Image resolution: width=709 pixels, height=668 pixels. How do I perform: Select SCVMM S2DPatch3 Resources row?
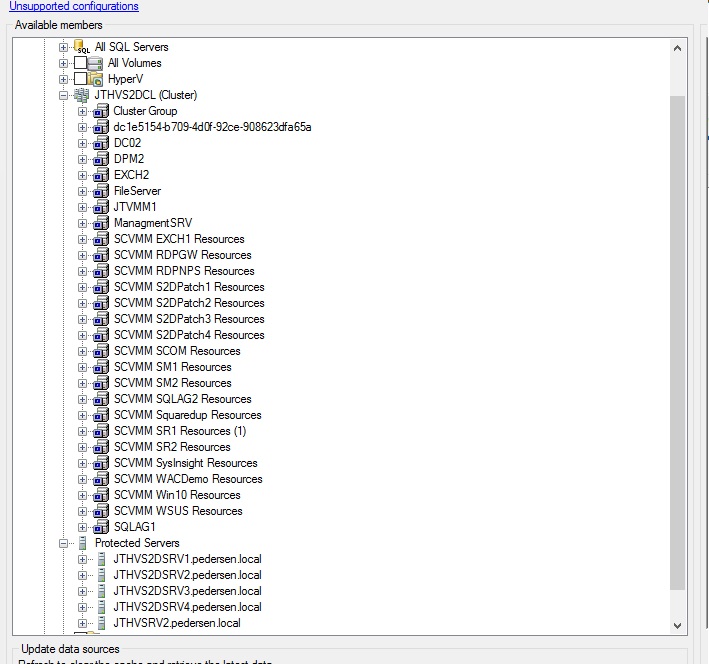pyautogui.click(x=189, y=319)
